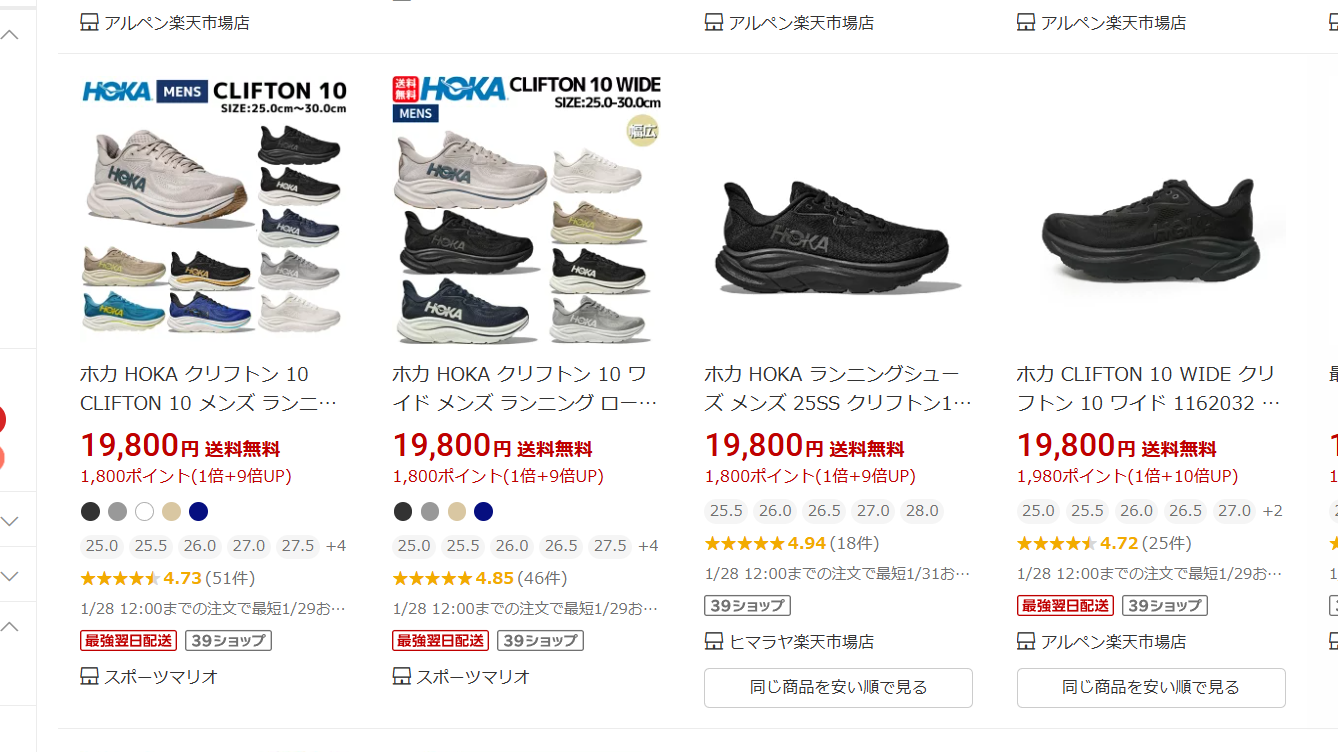Click the スポーツマリオ store icon under the 4.85-rated product

pyautogui.click(x=402, y=677)
